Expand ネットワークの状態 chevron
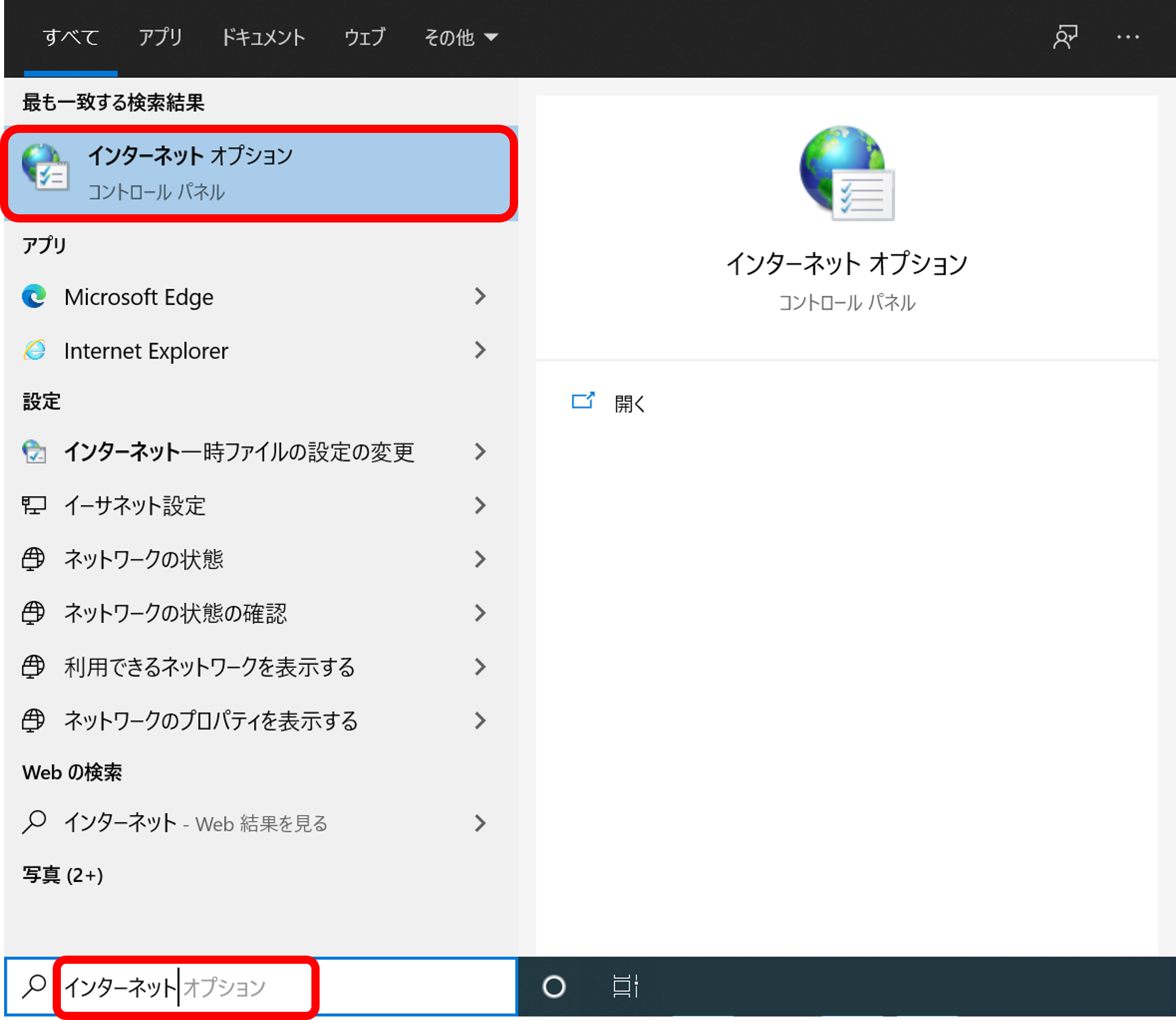Viewport: 1176px width, 1020px height. coord(481,559)
